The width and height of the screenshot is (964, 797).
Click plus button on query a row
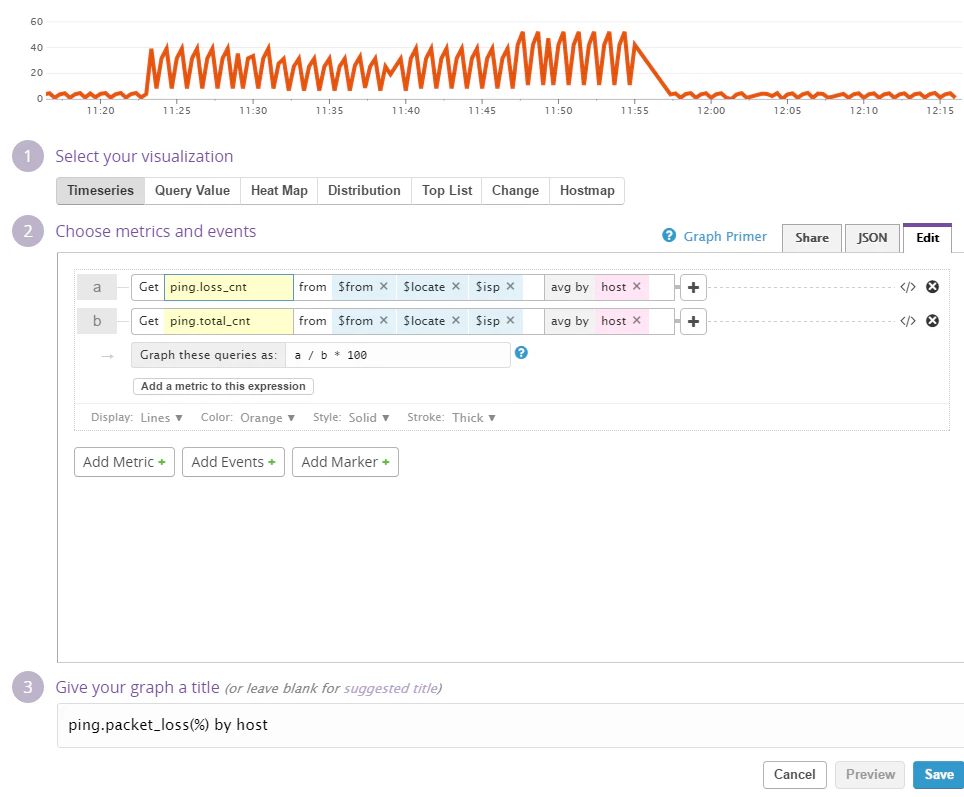tap(693, 287)
